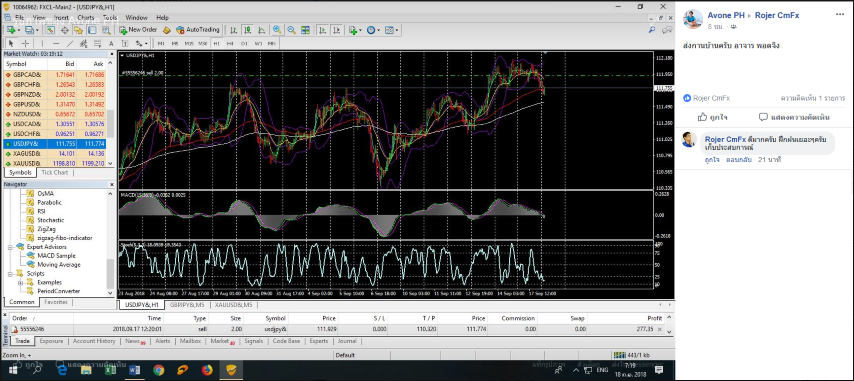Screen dimensions: 854x381
Task: Open the Charts menu
Action: click(x=86, y=17)
